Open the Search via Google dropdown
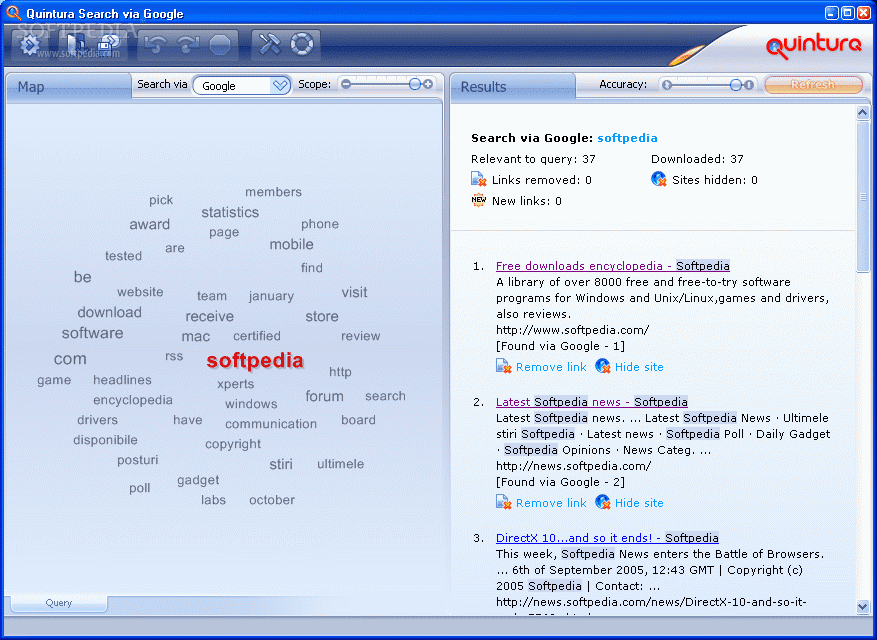The width and height of the screenshot is (877, 640). pyautogui.click(x=242, y=86)
